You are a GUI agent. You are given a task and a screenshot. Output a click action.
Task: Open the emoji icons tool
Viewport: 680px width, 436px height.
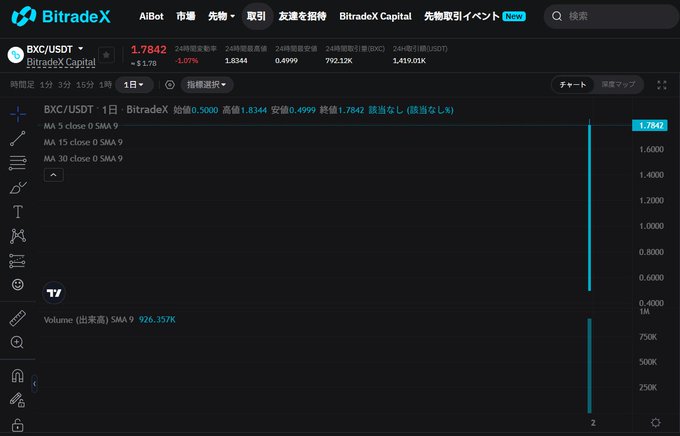coord(18,285)
